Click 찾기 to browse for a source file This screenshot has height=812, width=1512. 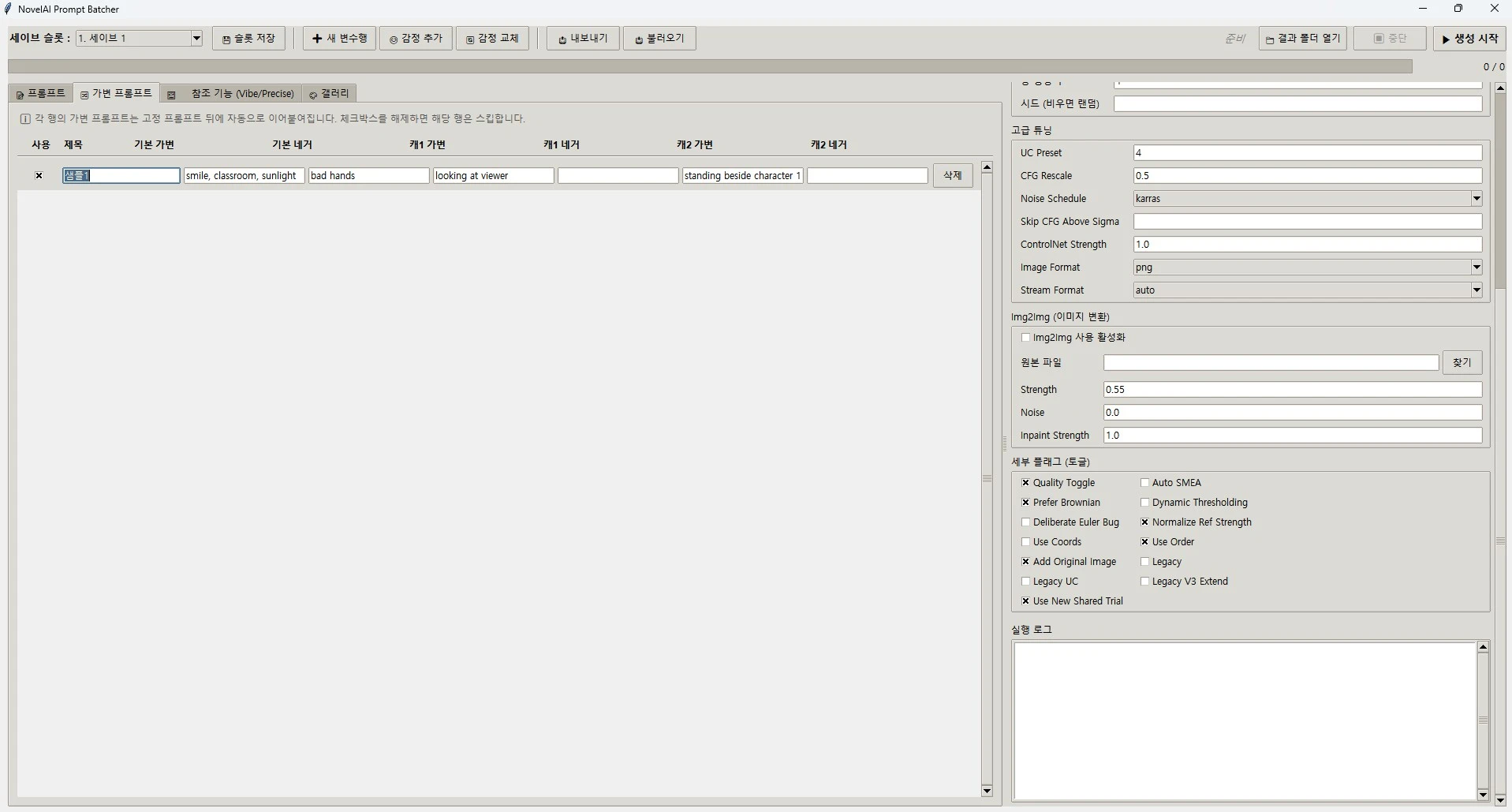point(1462,362)
